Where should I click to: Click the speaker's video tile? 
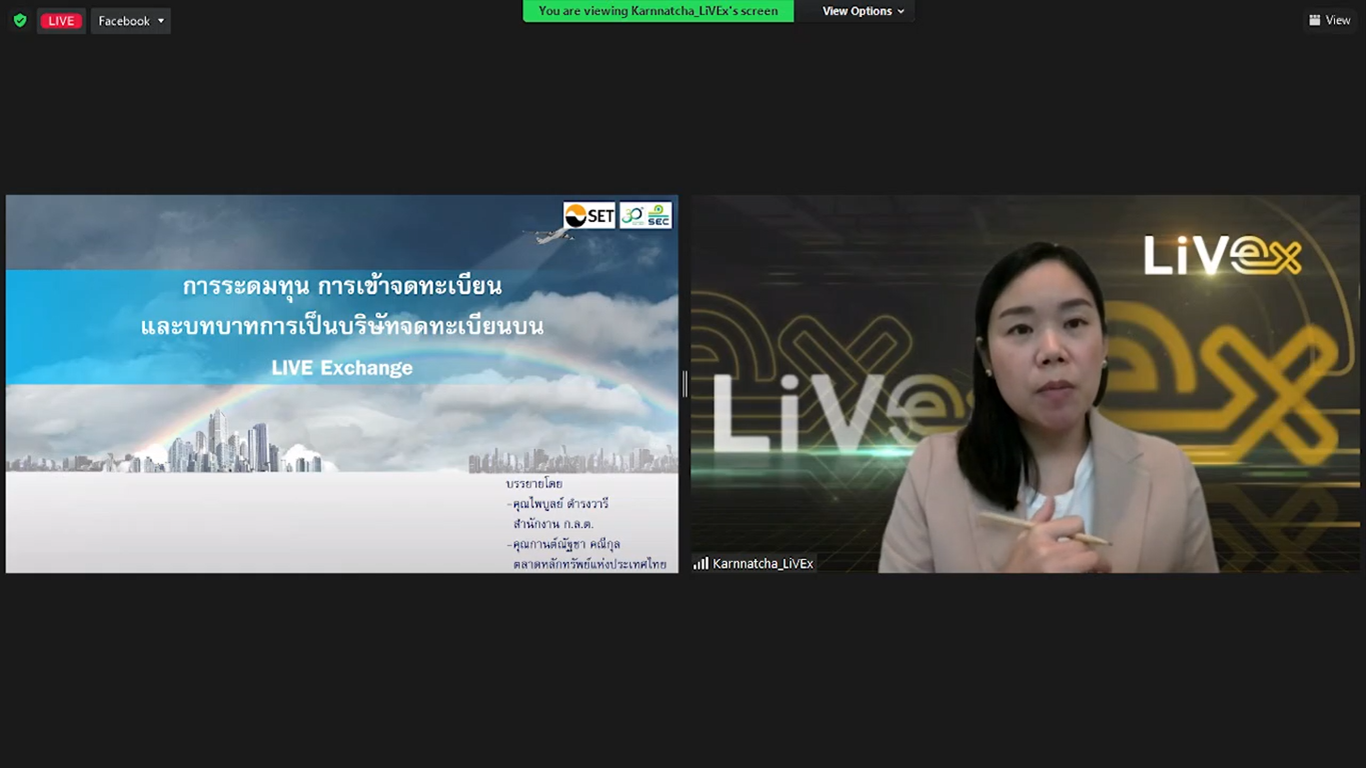(1025, 384)
